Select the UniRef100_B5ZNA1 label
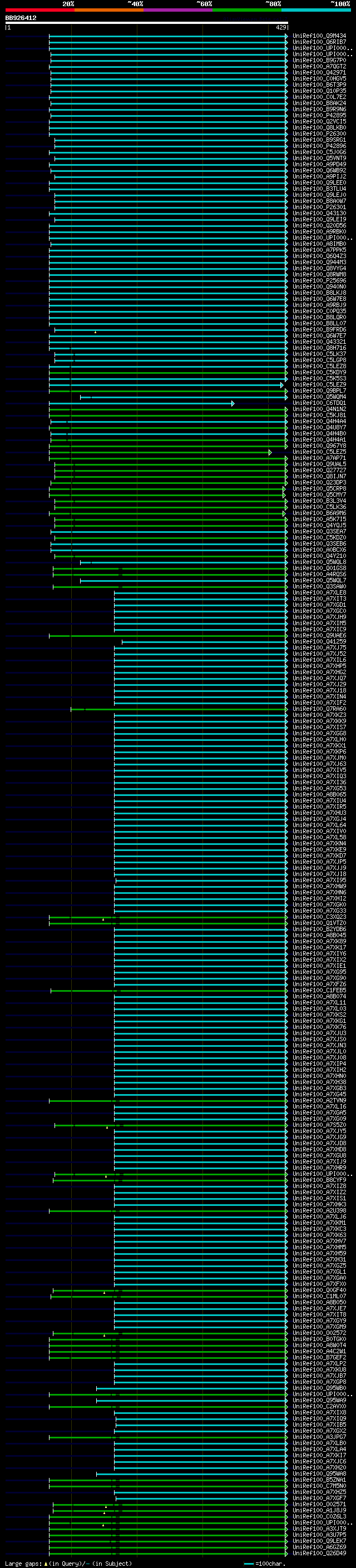 click(x=319, y=1480)
